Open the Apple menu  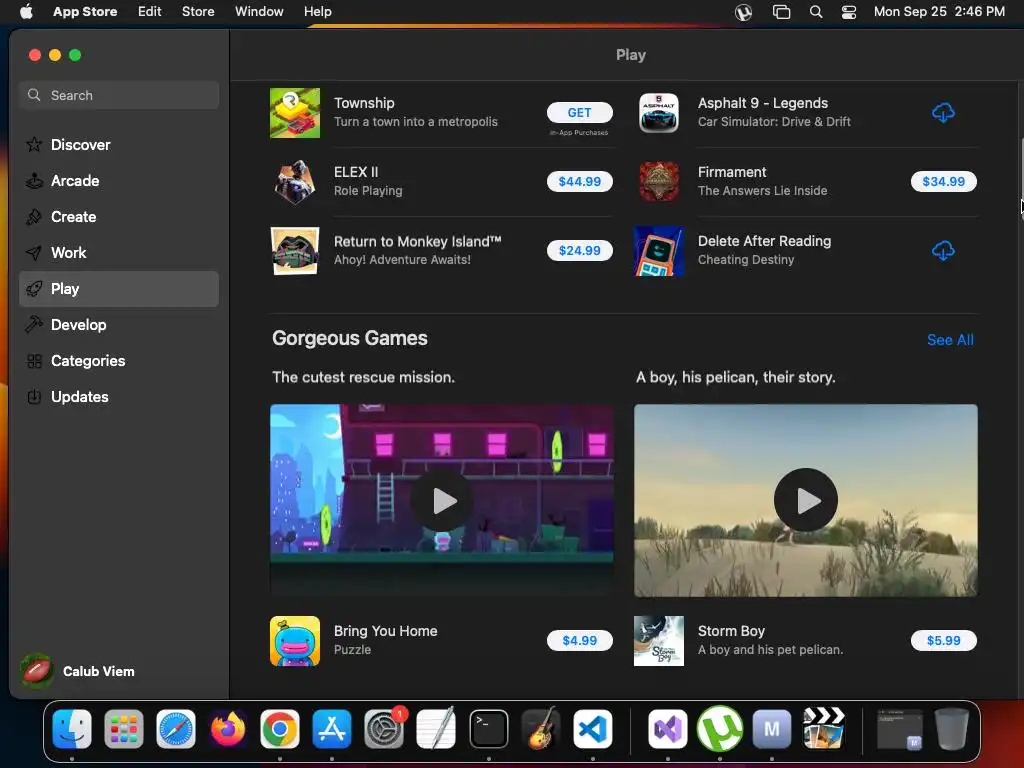[26, 12]
